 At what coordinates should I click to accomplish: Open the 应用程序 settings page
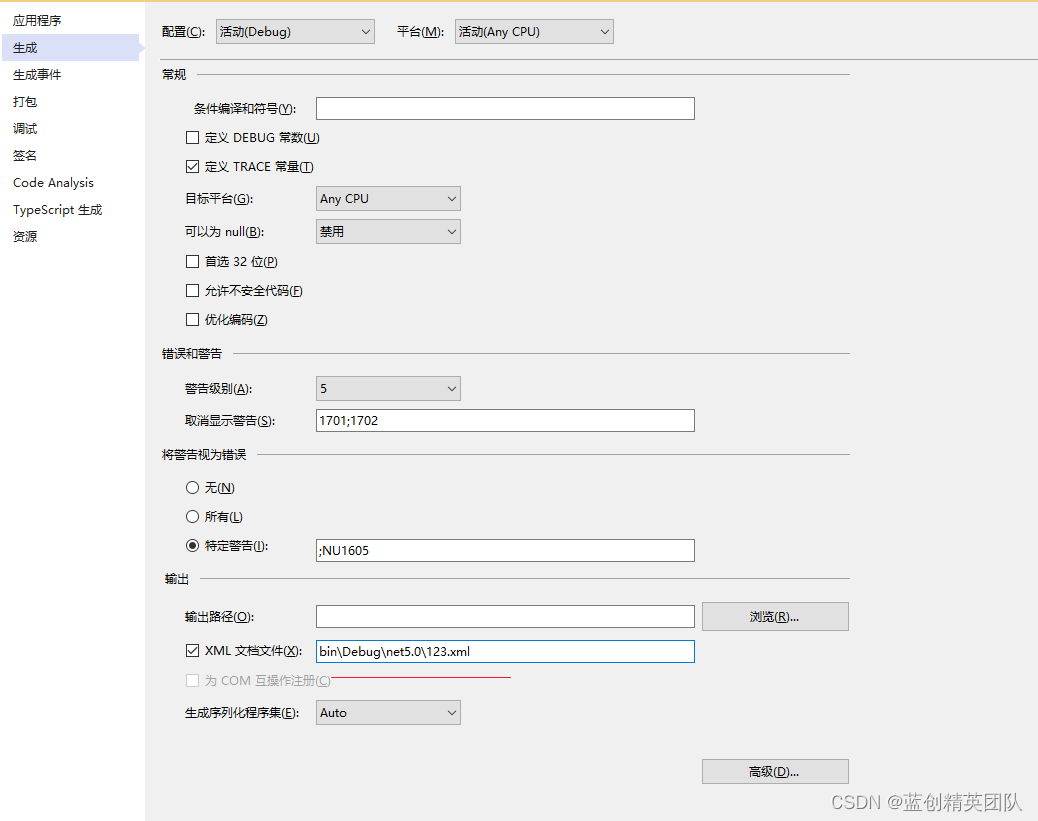[37, 21]
